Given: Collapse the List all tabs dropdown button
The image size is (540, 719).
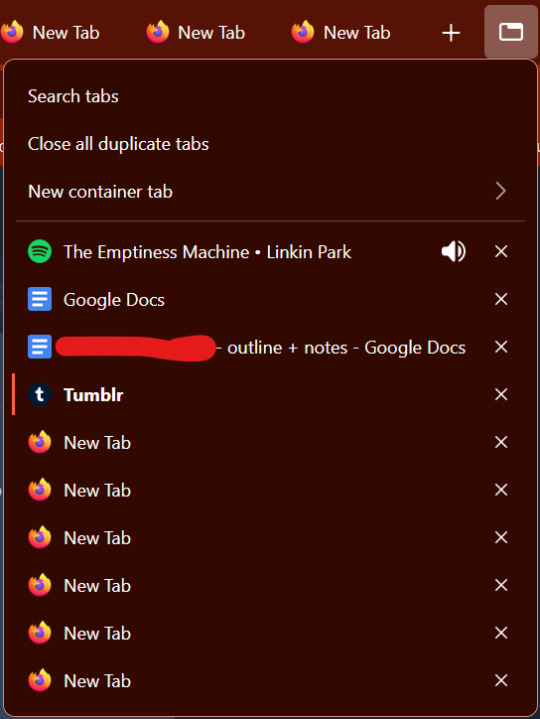Looking at the screenshot, I should tap(511, 32).
